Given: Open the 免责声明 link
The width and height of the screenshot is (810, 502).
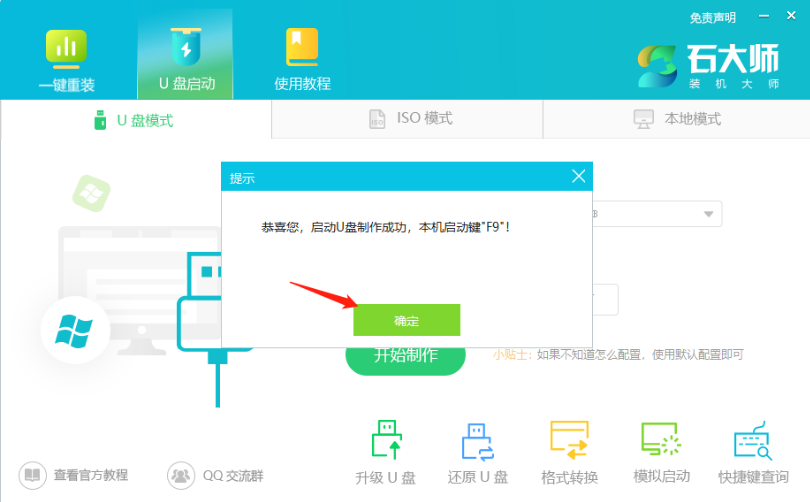Looking at the screenshot, I should 712,18.
